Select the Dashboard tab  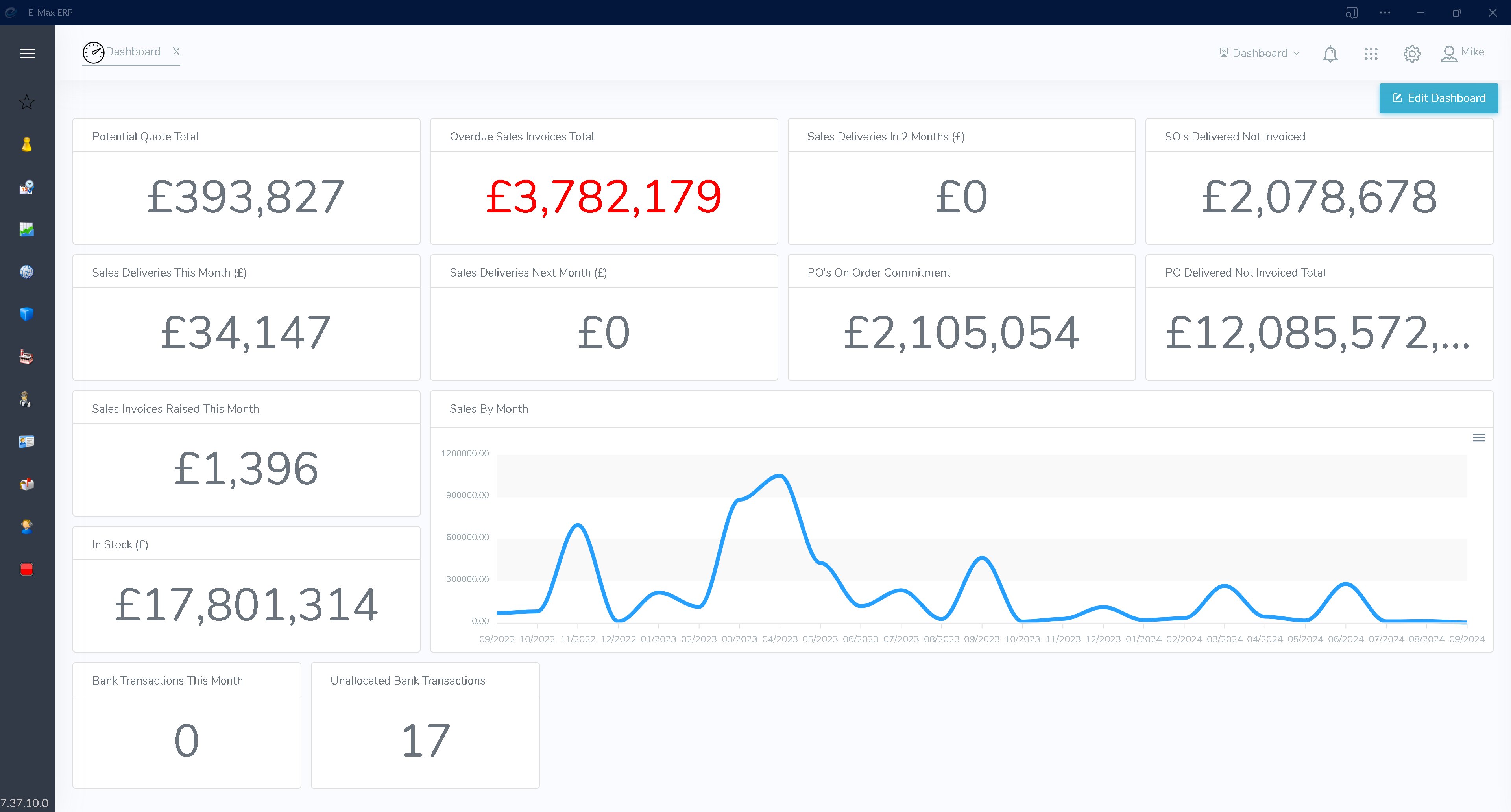click(x=132, y=52)
